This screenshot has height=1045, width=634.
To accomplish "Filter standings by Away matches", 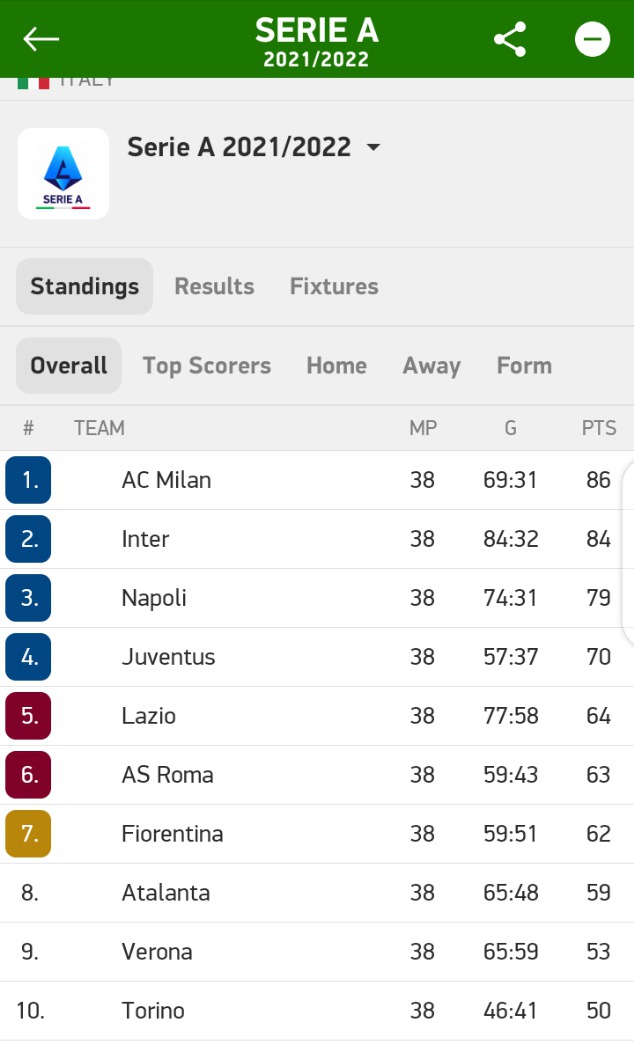I will [431, 366].
